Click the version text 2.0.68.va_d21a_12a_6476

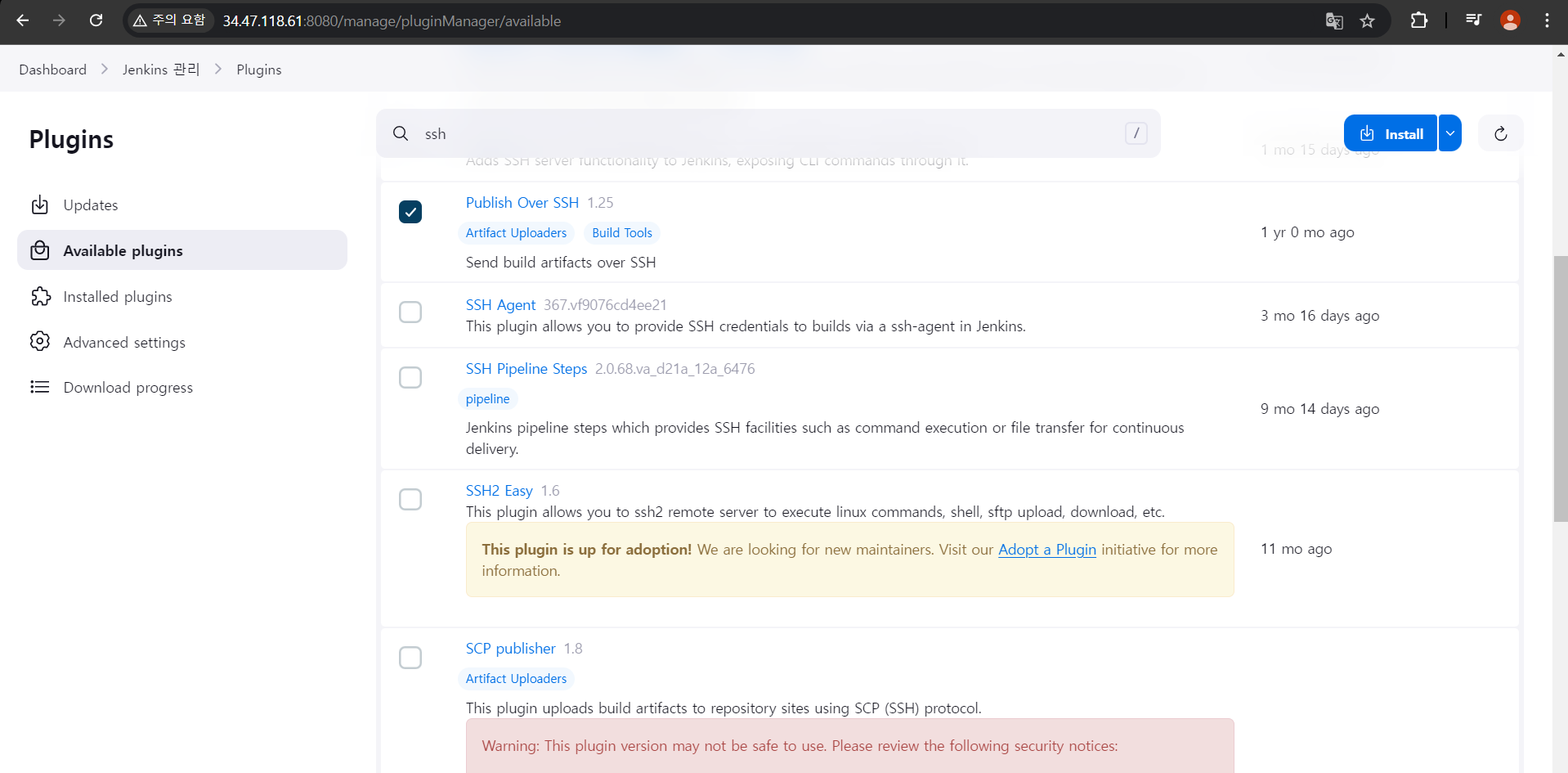click(x=674, y=369)
